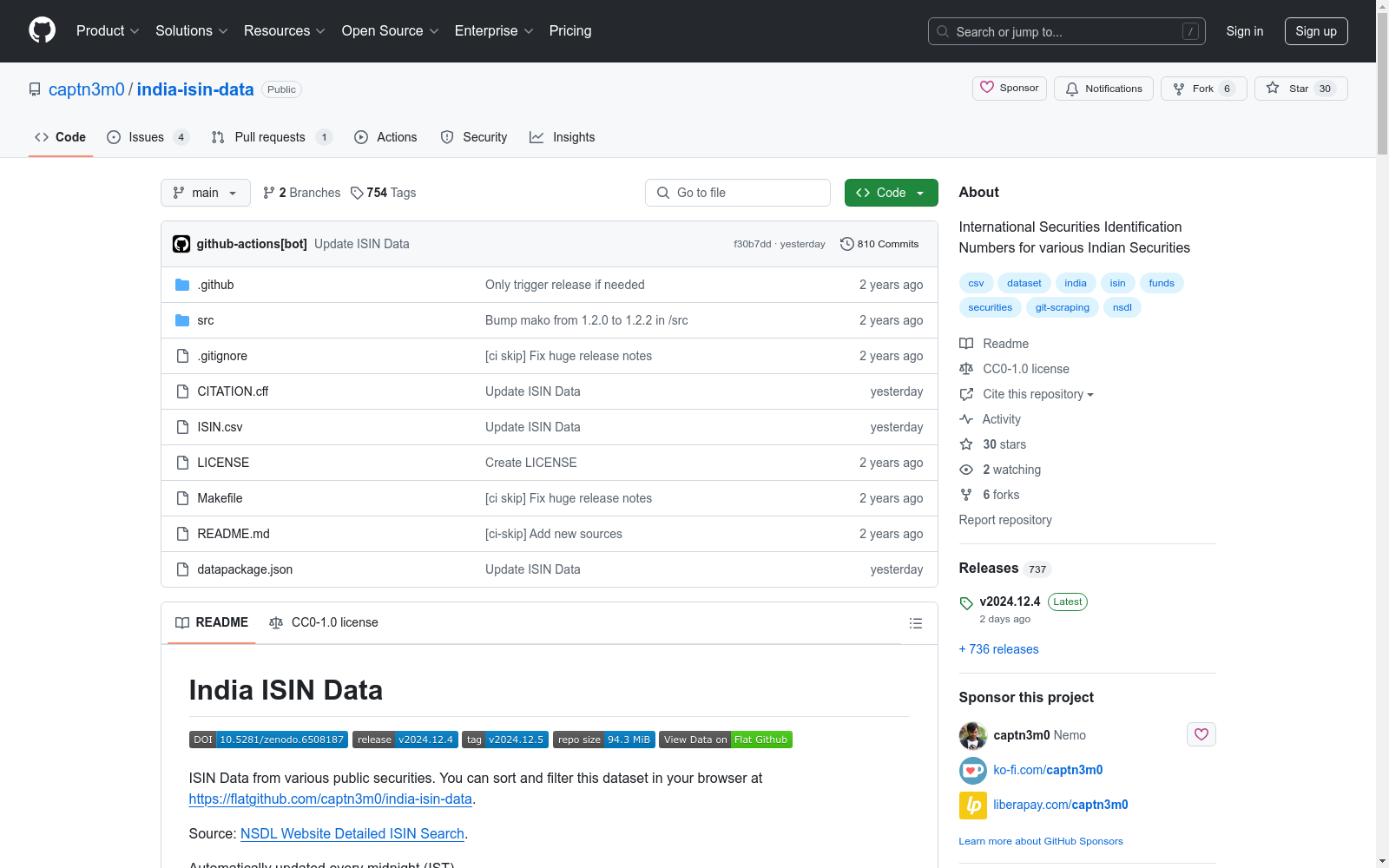Image resolution: width=1389 pixels, height=868 pixels.
Task: Click the Sponsor button in repo header
Action: point(1010,89)
